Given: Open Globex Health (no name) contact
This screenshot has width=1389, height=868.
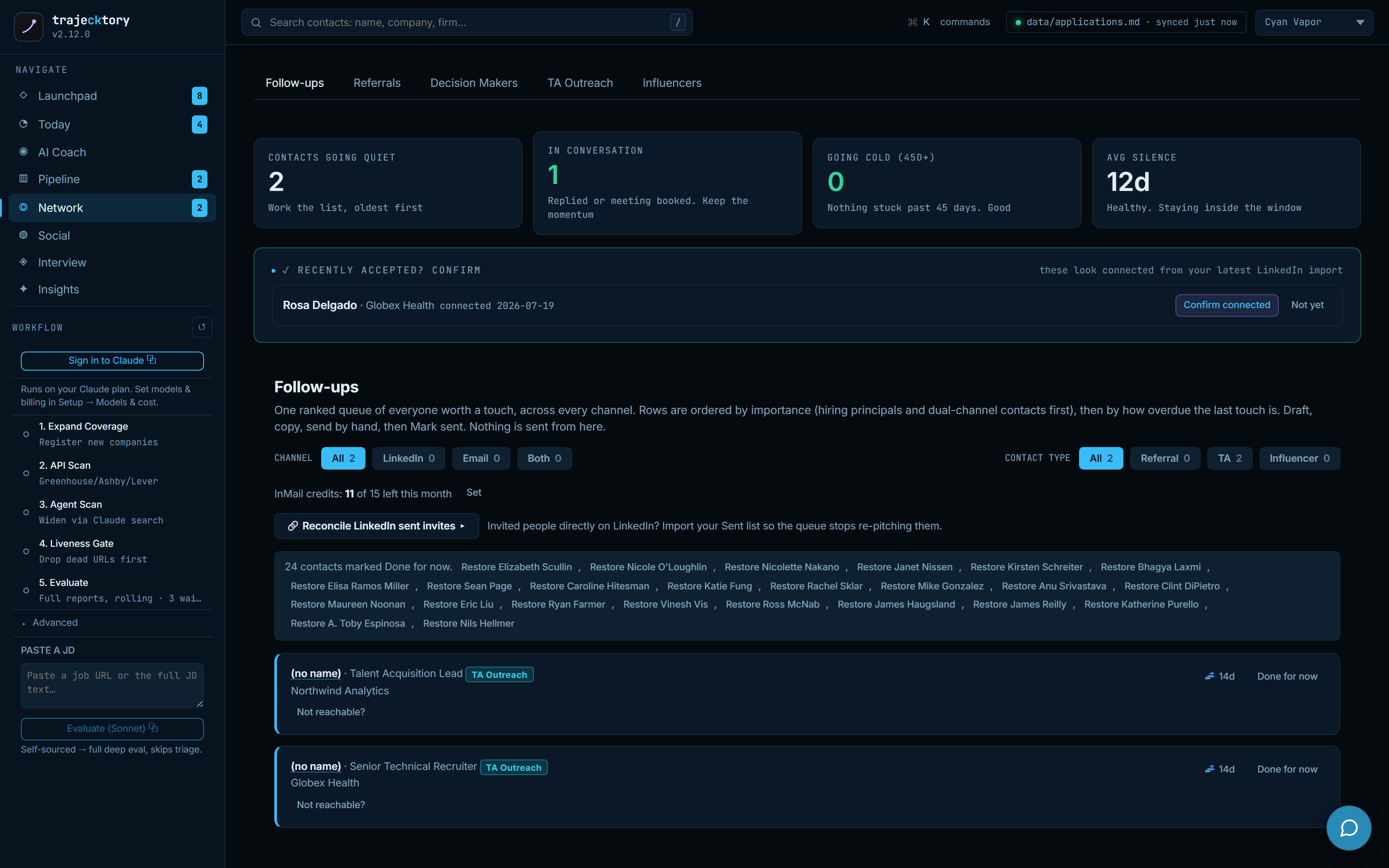Looking at the screenshot, I should 316,767.
